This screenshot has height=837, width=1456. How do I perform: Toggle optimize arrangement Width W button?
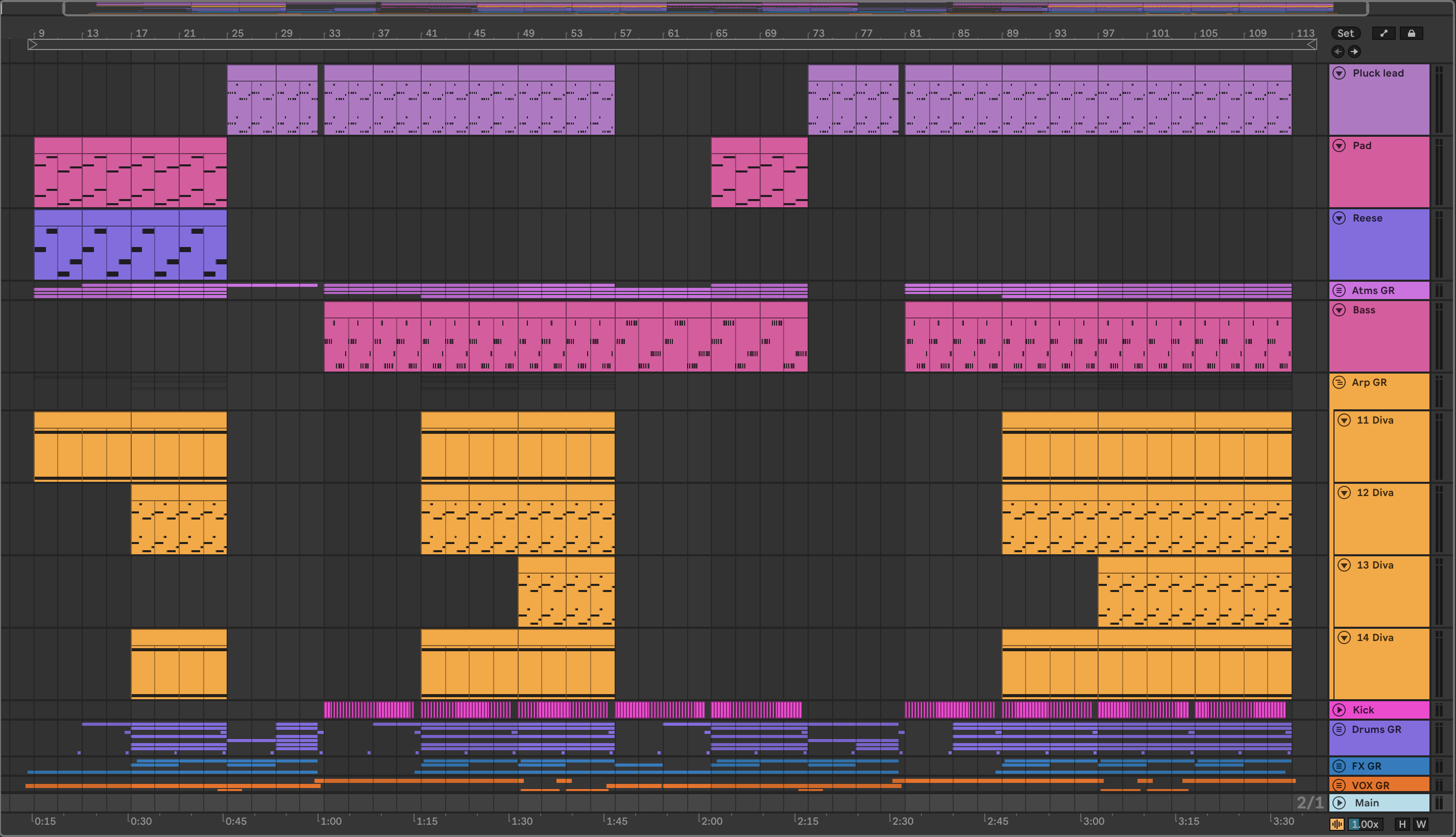1421,824
